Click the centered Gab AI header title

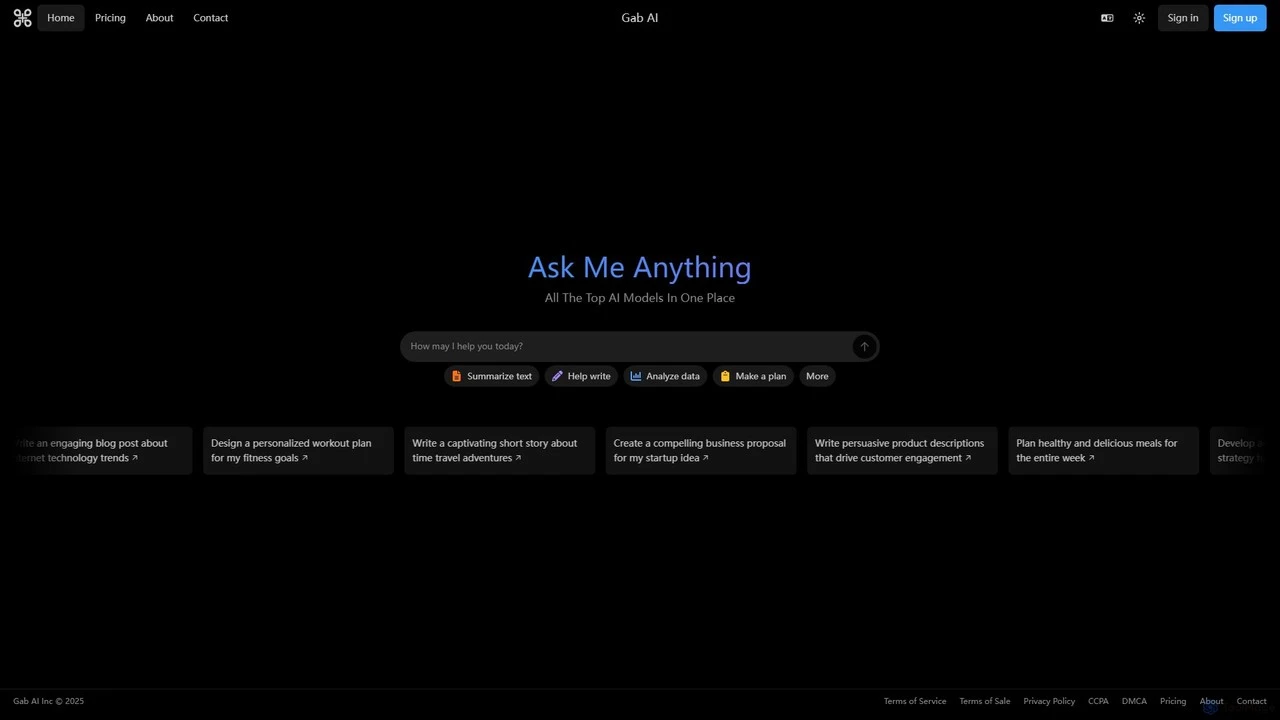[x=640, y=18]
